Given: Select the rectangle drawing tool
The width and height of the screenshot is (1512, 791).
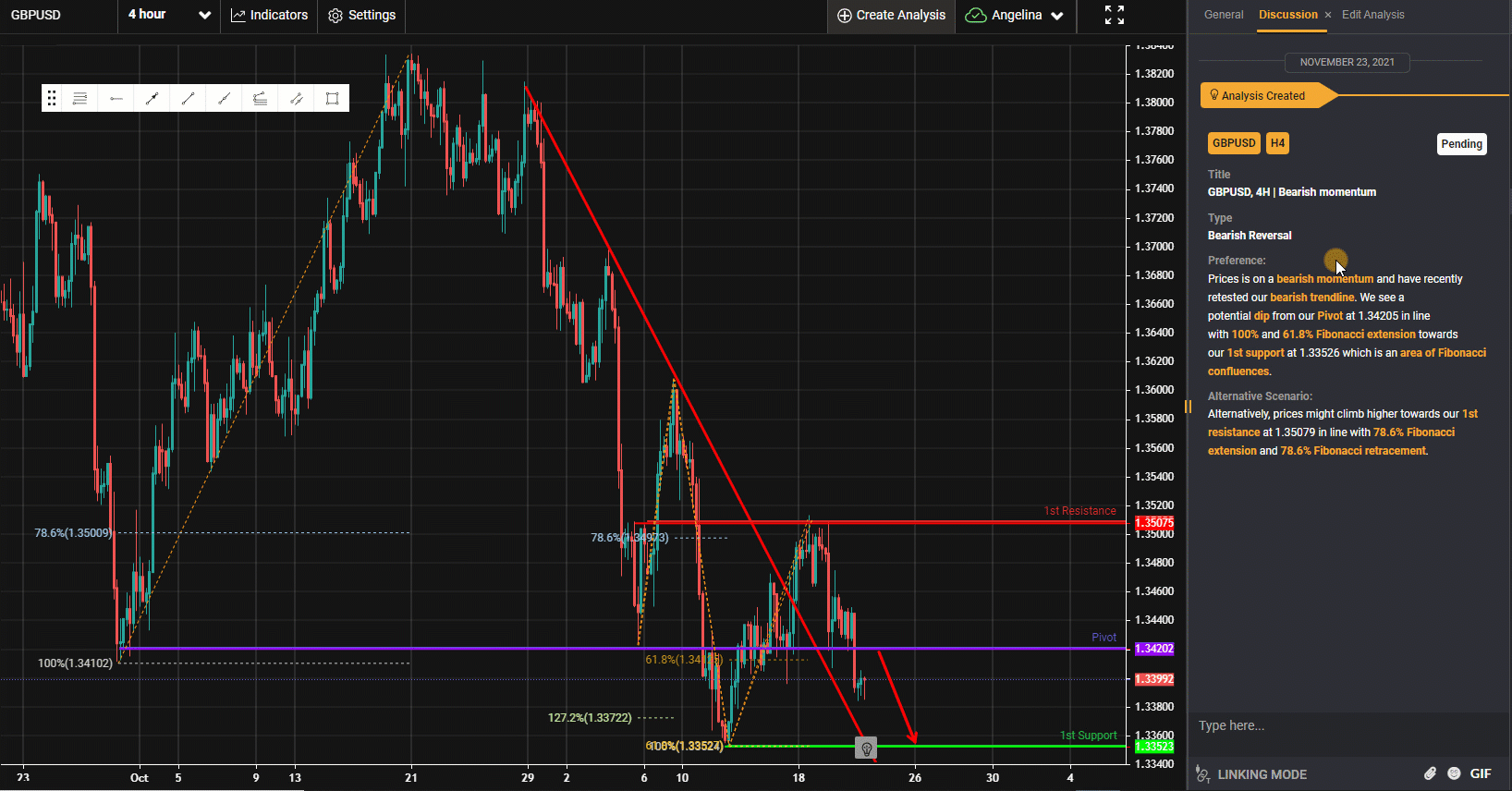Looking at the screenshot, I should coord(332,98).
